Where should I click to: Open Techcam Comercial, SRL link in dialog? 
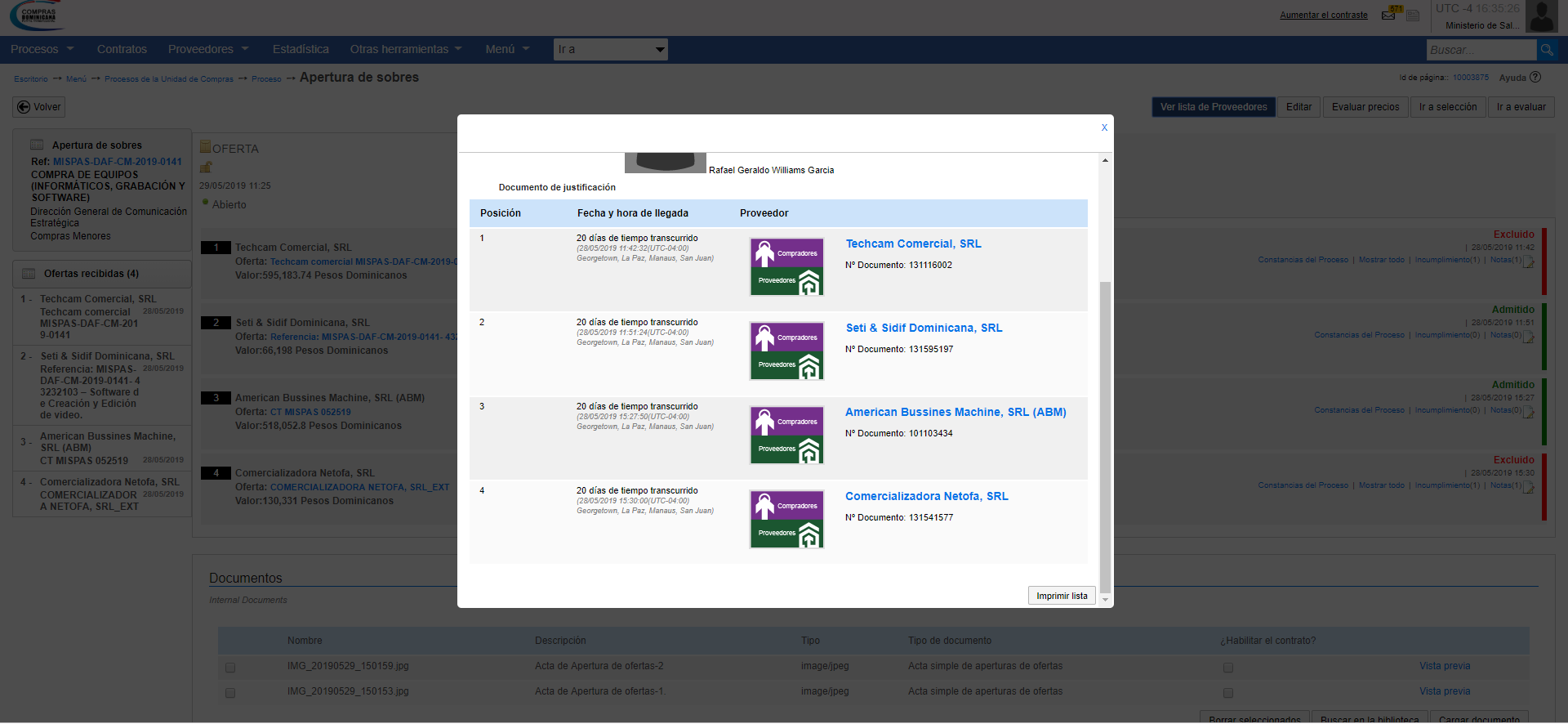913,244
